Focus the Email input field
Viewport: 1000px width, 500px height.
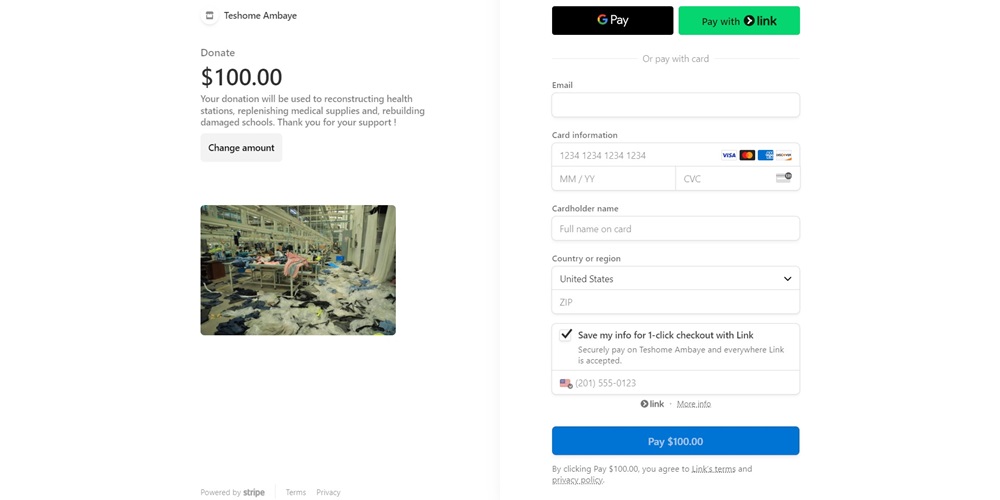675,105
